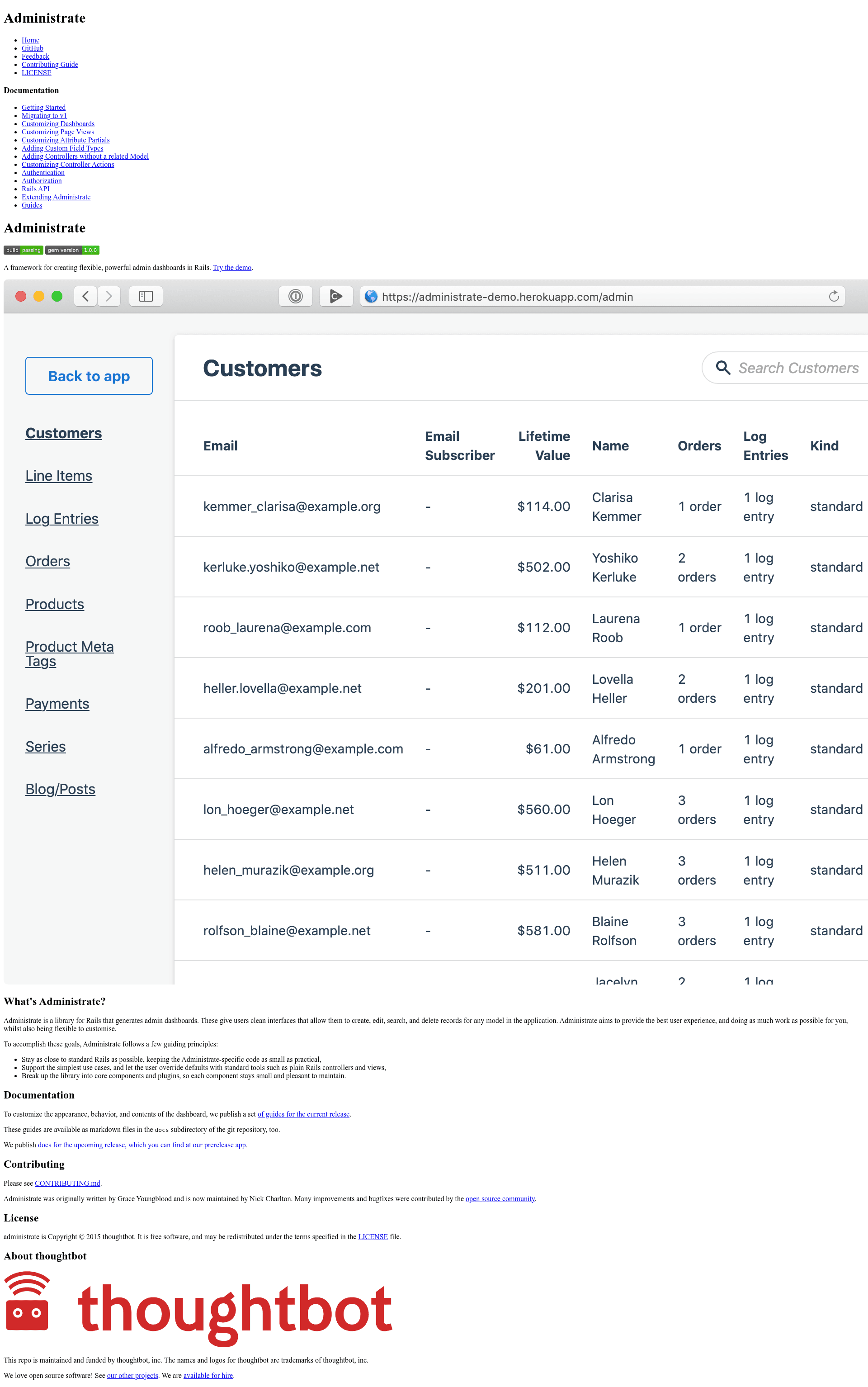Open Payments in the admin sidebar

coord(57,704)
